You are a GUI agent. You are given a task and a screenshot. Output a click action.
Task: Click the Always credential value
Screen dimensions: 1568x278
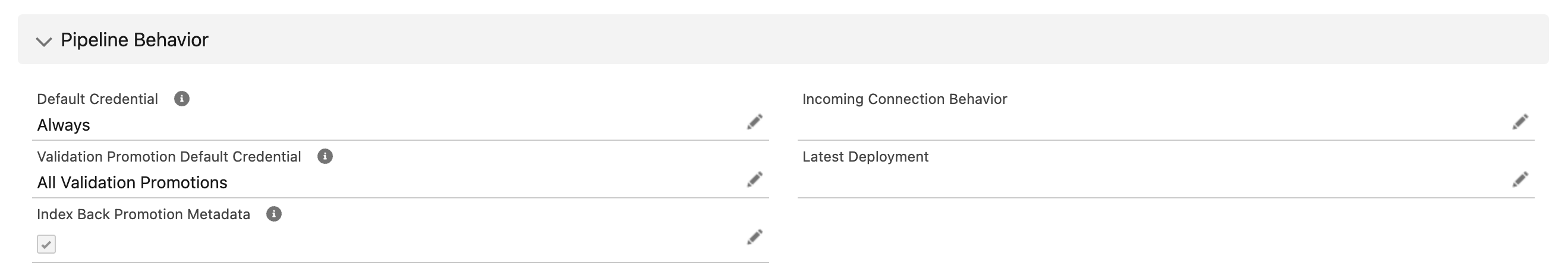[64, 125]
